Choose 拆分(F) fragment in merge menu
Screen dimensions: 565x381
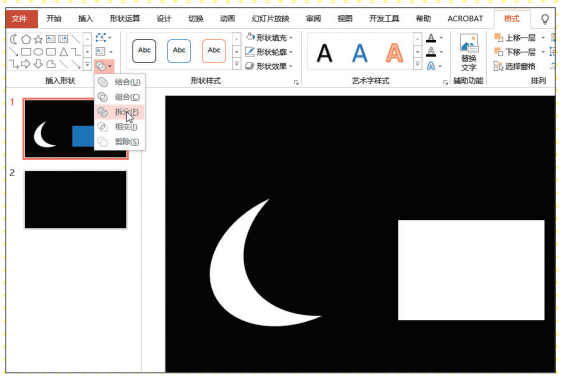click(120, 112)
